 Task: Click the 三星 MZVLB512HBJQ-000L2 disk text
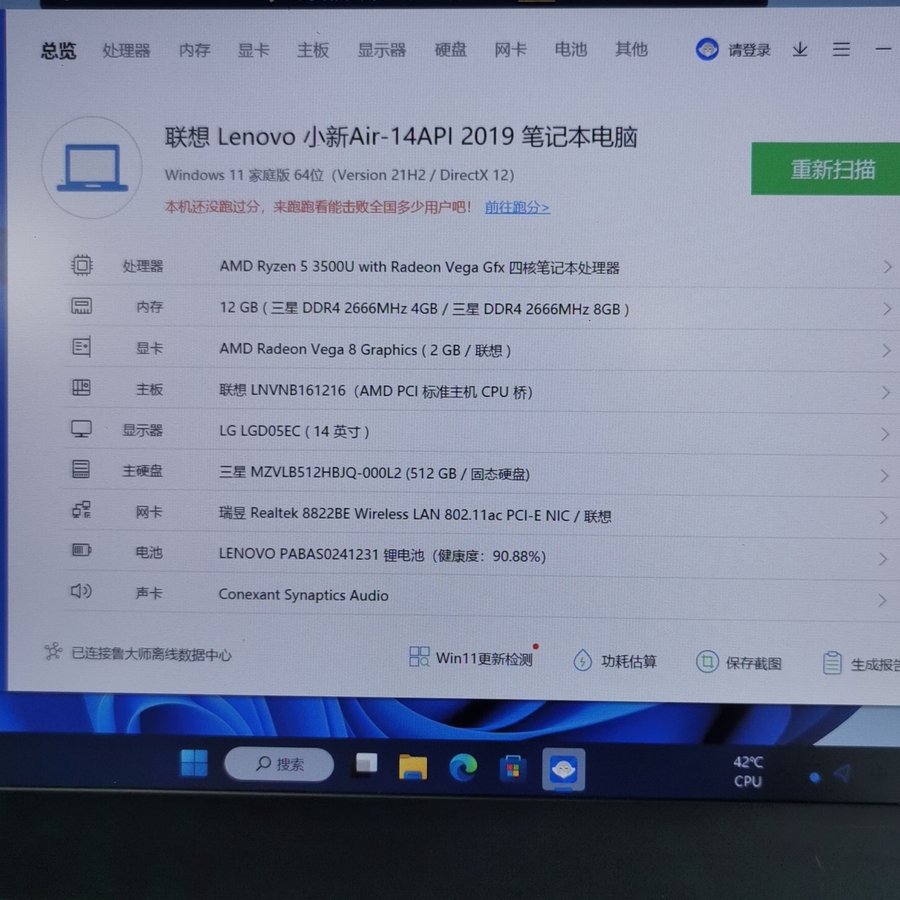tap(374, 473)
